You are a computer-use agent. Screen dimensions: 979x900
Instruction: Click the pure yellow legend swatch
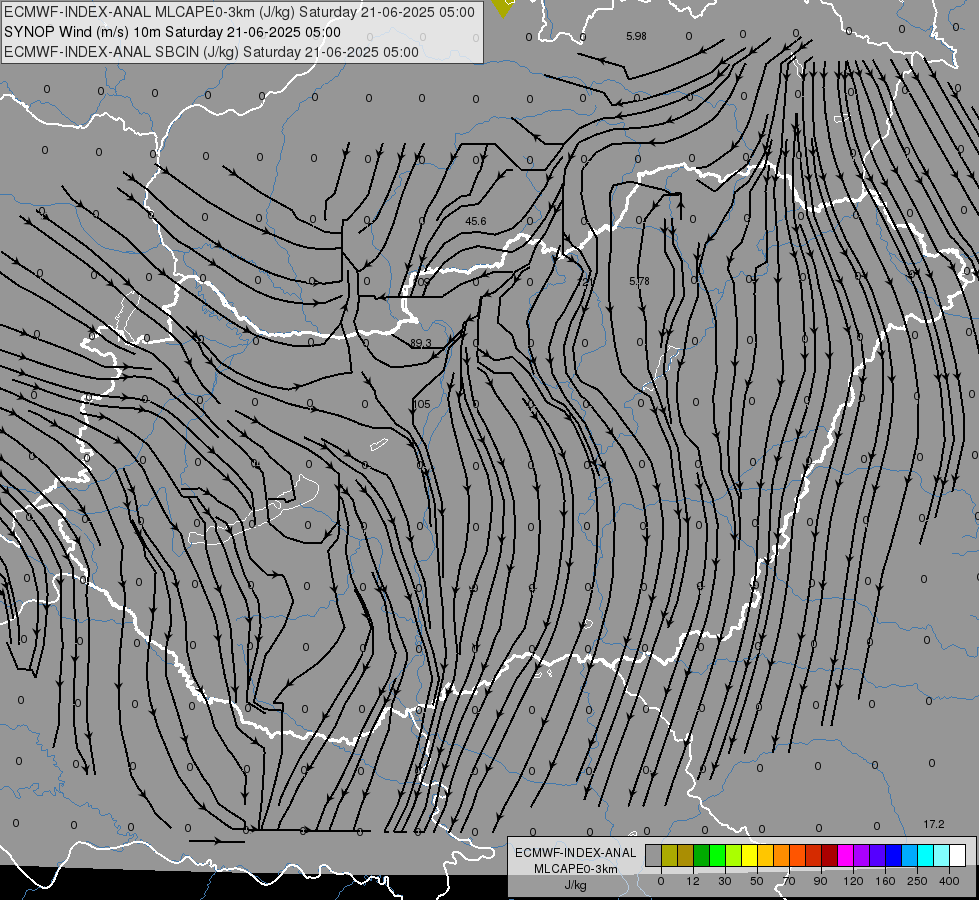click(750, 856)
